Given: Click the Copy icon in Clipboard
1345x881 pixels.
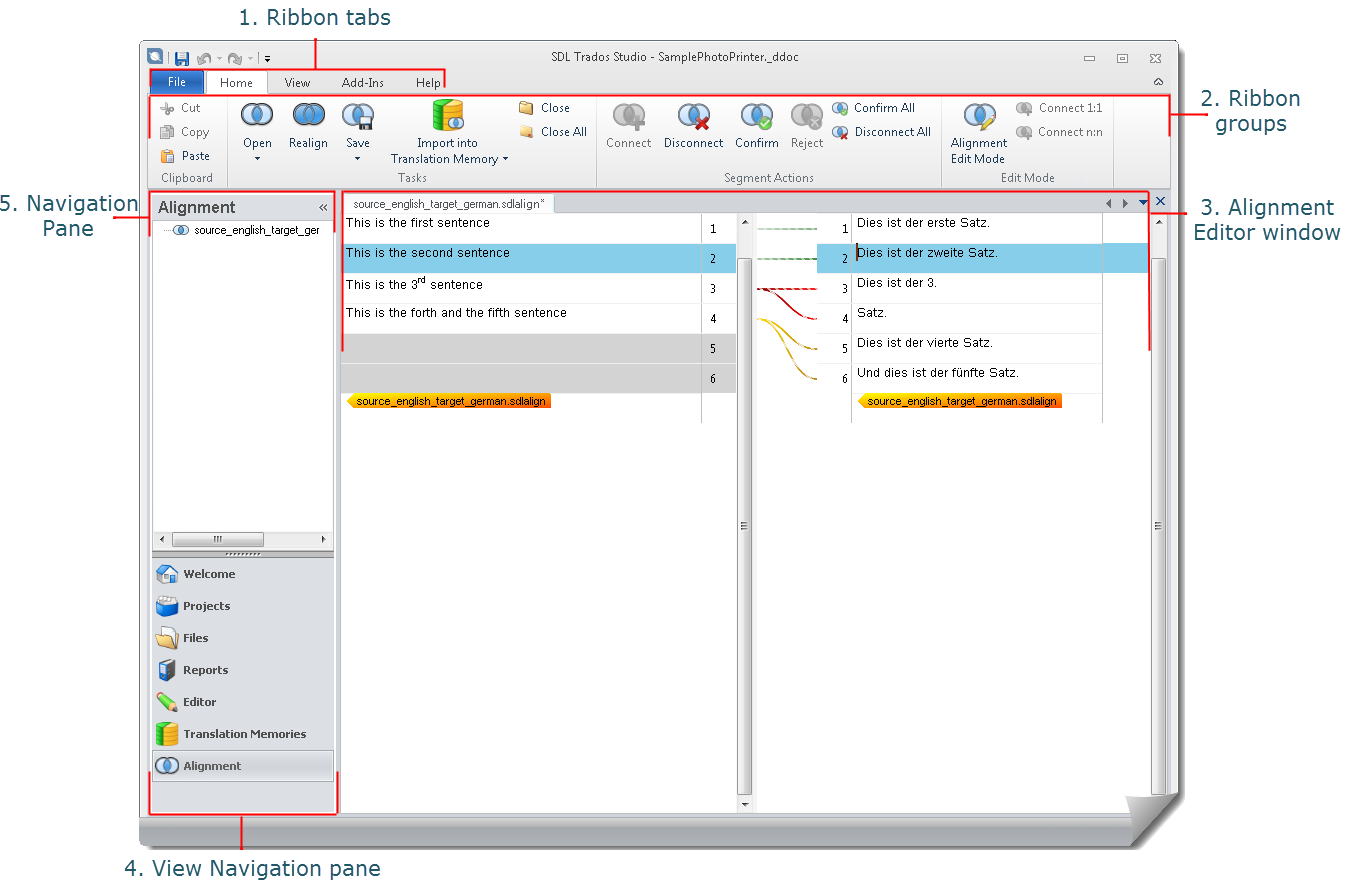Looking at the screenshot, I should pos(167,132).
